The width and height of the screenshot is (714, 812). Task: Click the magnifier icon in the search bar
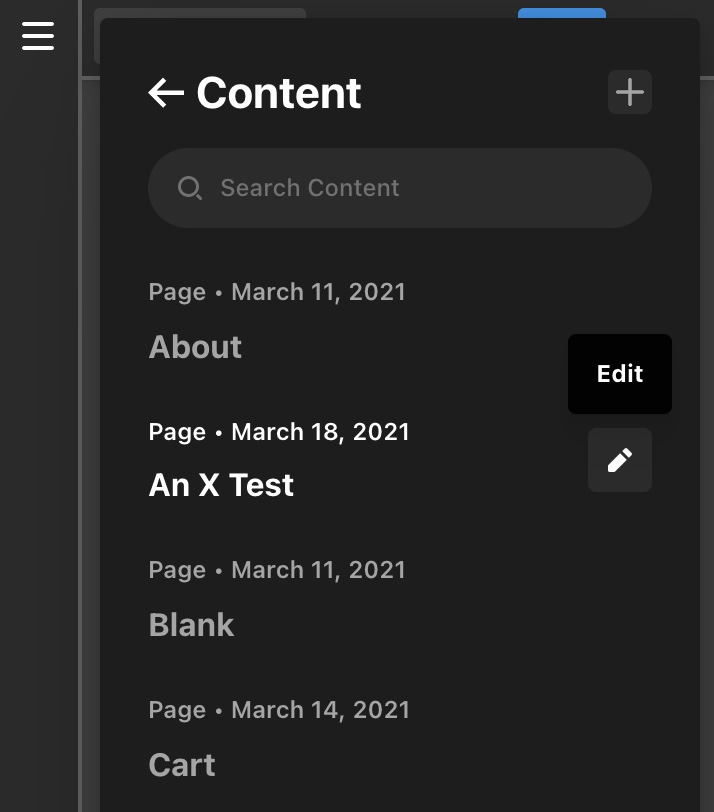pyautogui.click(x=190, y=188)
